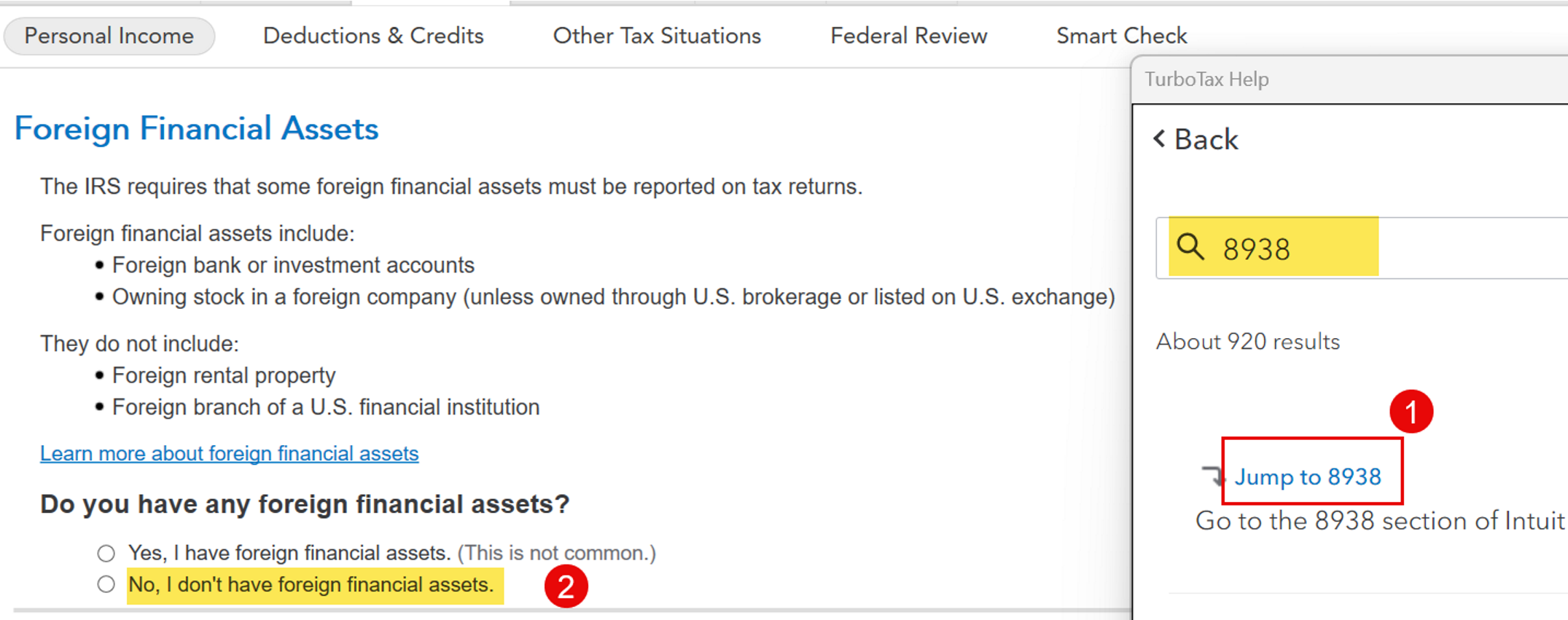Click the red number 2 annotation badge
This screenshot has height=620, width=1568.
(566, 586)
